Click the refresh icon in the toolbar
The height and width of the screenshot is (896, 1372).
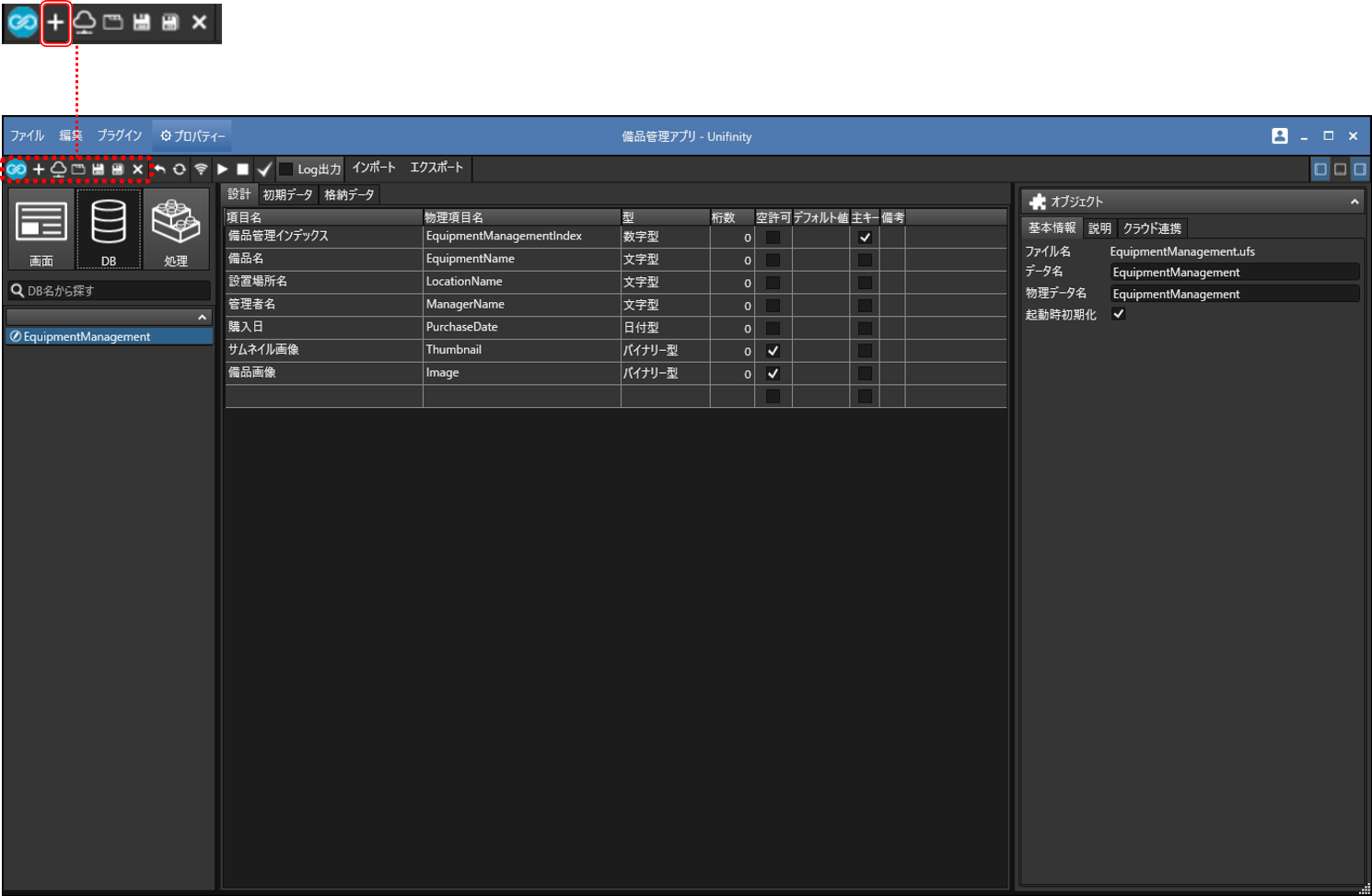tap(180, 169)
